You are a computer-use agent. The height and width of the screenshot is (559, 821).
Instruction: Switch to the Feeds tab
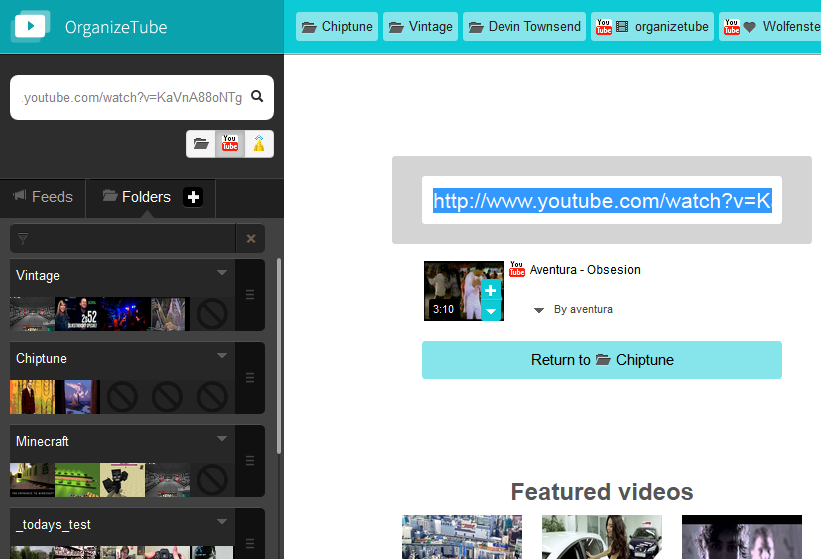point(43,197)
